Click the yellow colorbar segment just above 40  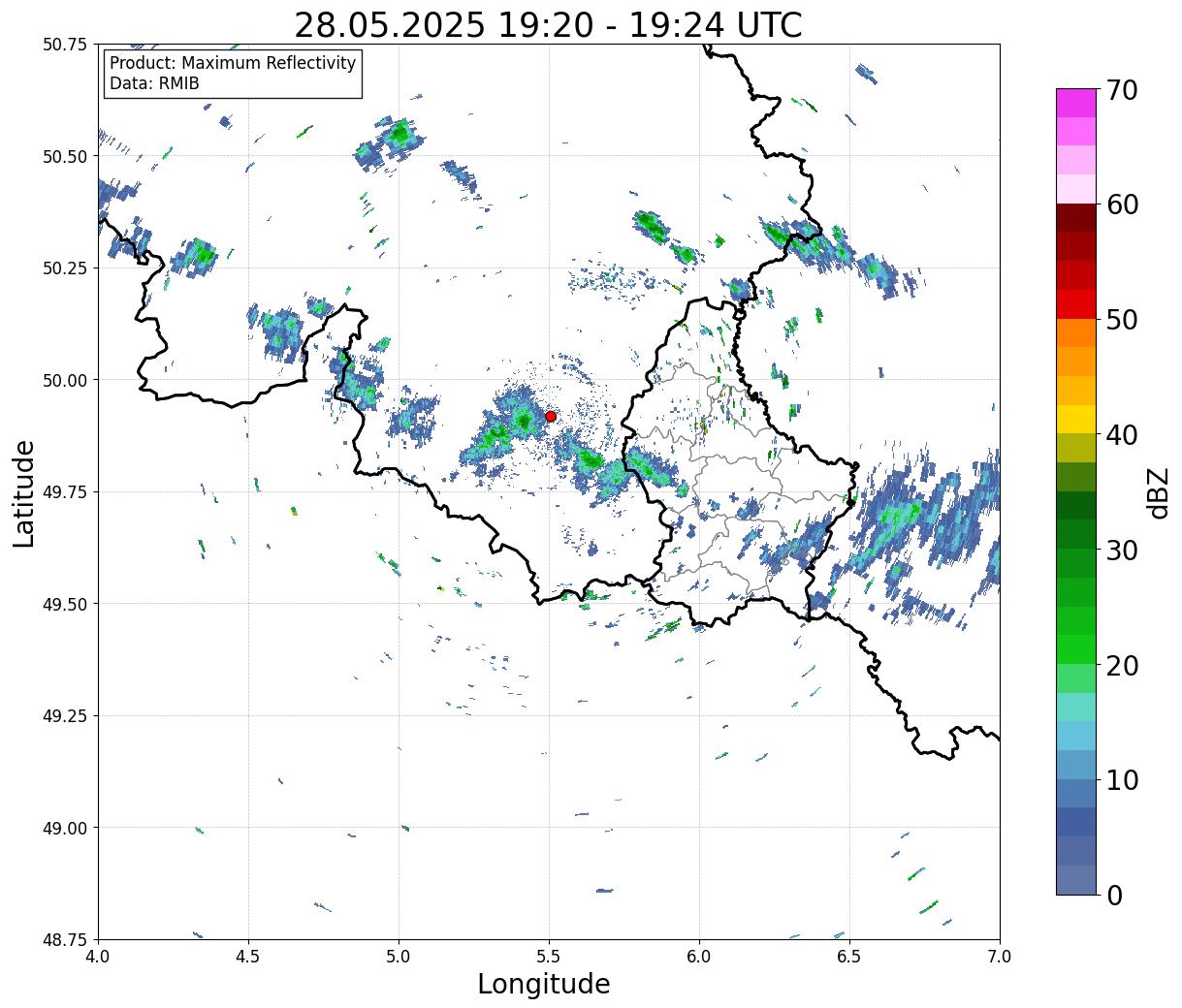point(1076,419)
